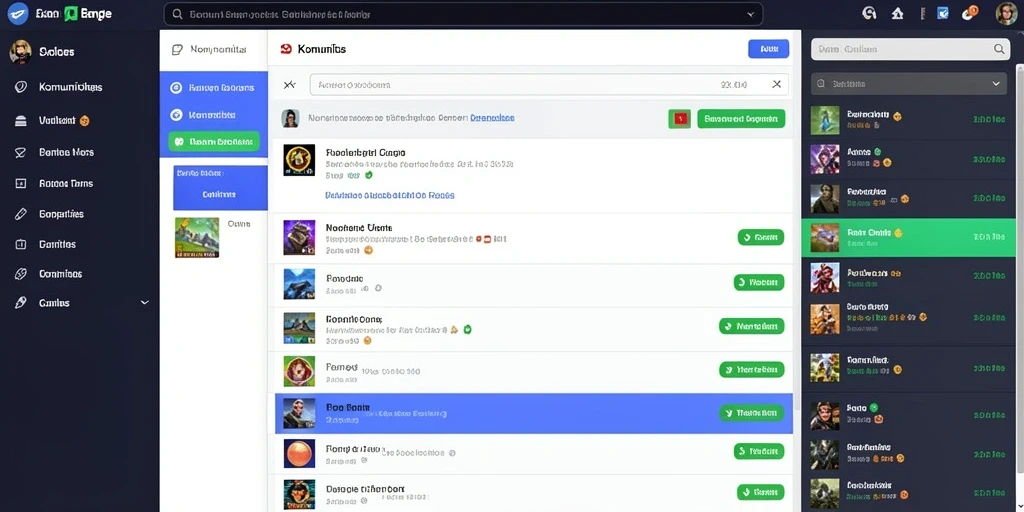
Task: Open the profile avatar in the top-right corner
Action: [x=1006, y=14]
